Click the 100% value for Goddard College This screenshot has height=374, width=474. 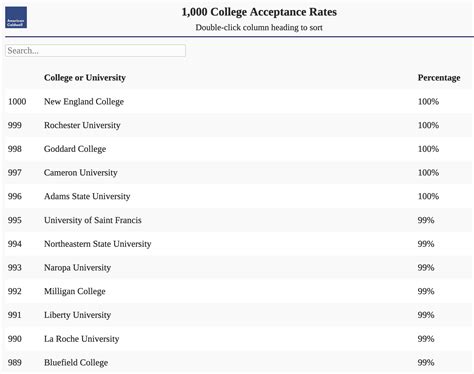click(x=428, y=149)
